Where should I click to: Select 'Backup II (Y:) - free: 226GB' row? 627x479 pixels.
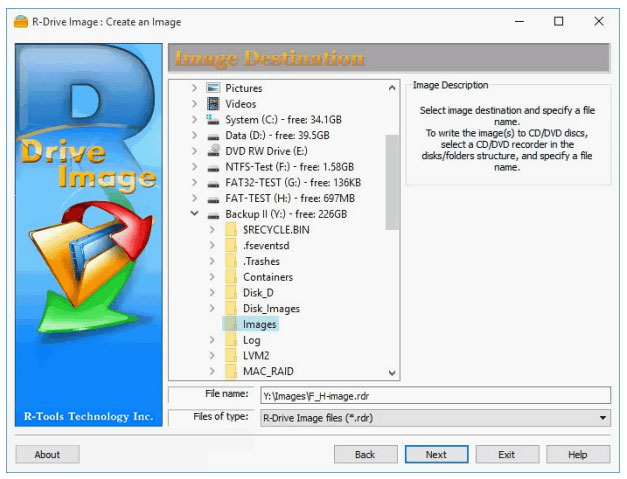(286, 214)
